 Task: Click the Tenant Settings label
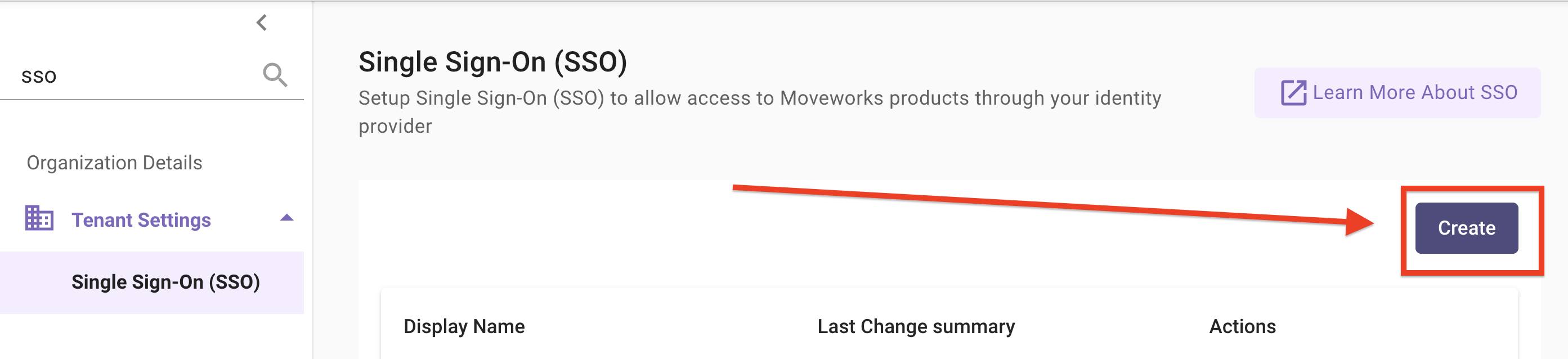click(141, 220)
